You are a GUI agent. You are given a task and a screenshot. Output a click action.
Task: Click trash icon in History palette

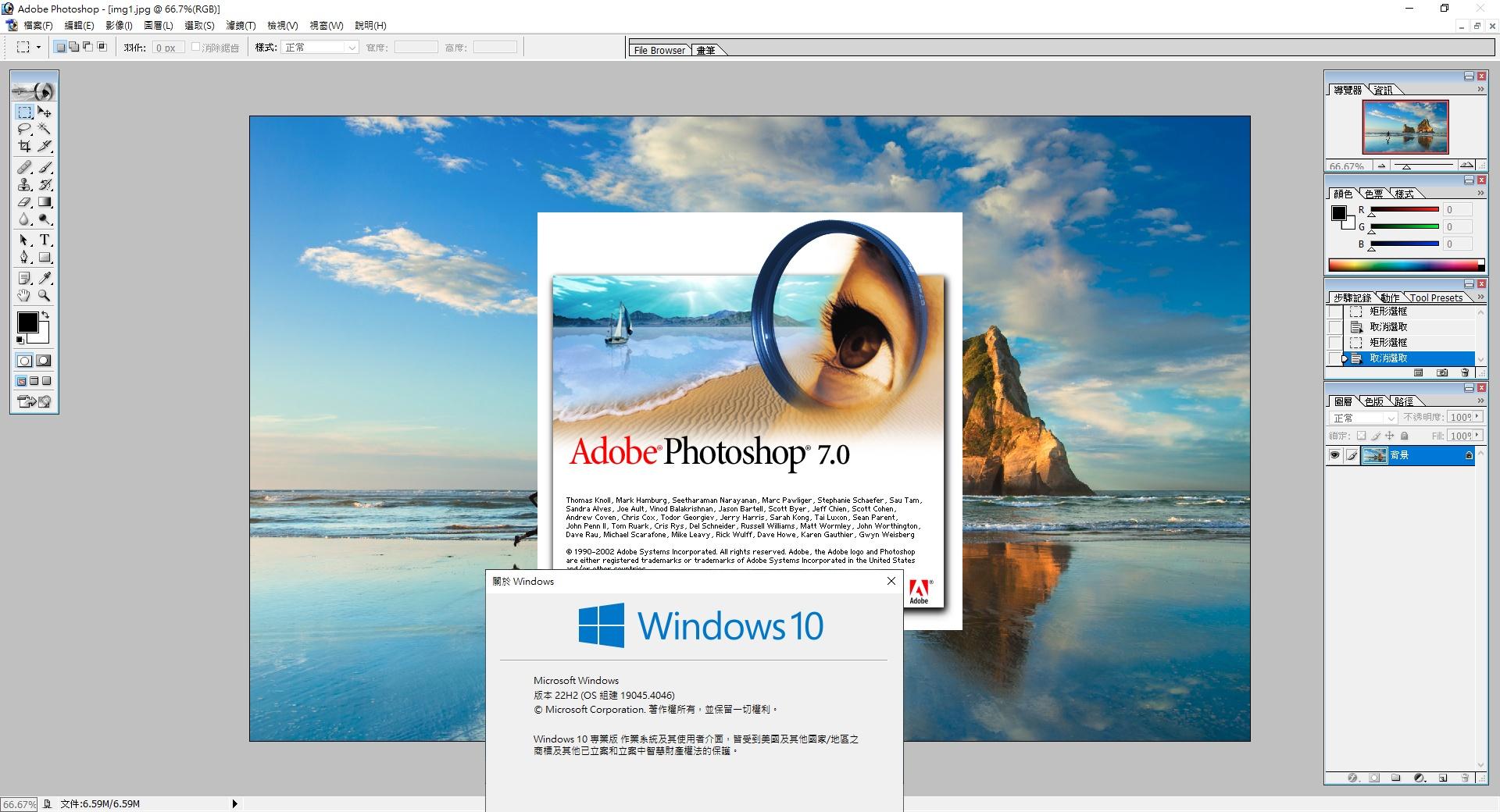tap(1464, 373)
